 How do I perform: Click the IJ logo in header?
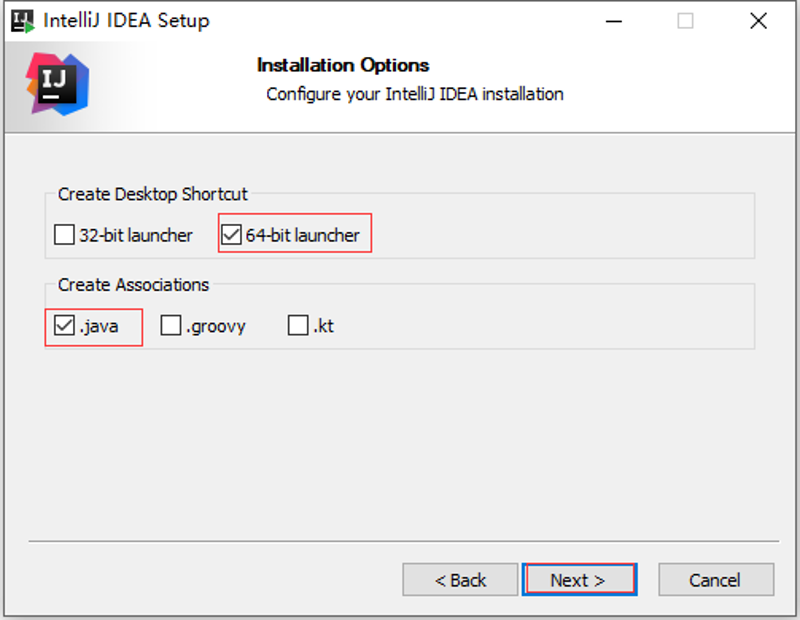(x=58, y=84)
